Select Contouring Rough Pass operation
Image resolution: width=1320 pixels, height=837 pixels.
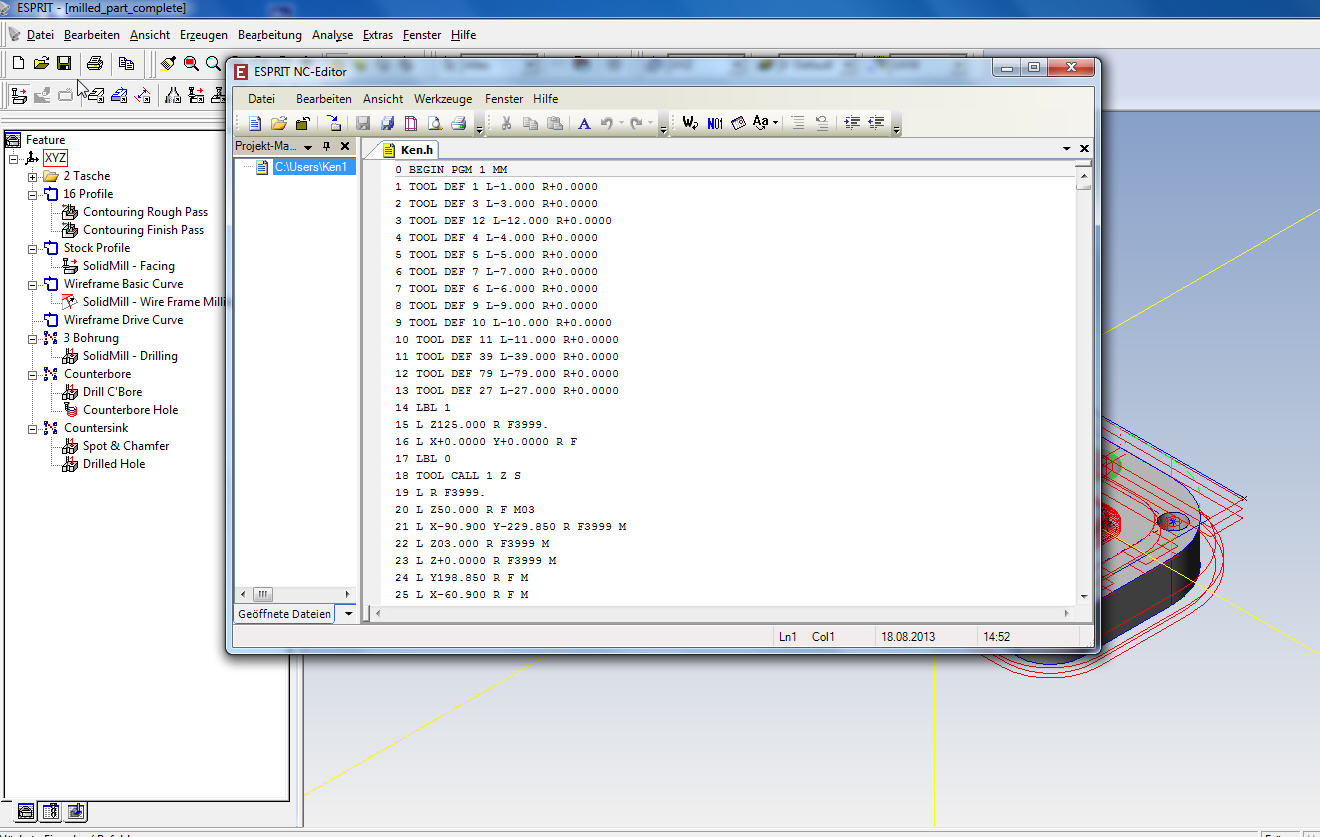point(145,212)
